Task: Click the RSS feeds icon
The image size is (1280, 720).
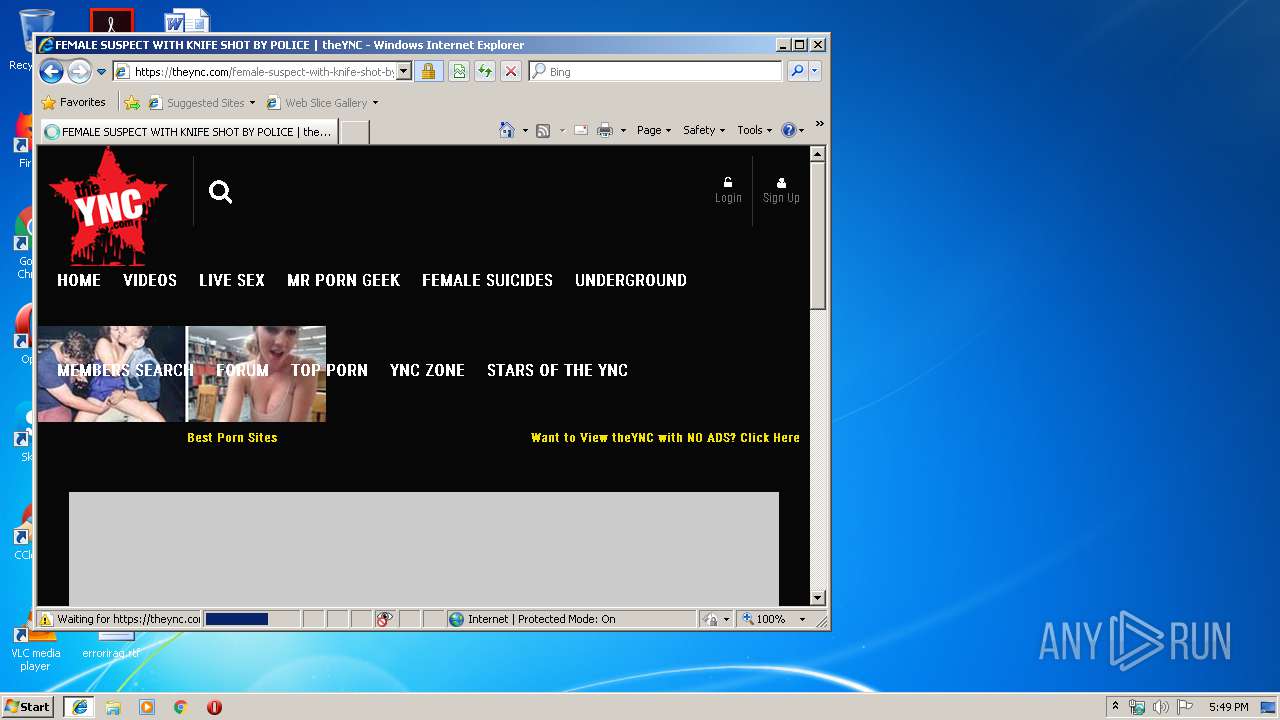Action: pos(543,130)
